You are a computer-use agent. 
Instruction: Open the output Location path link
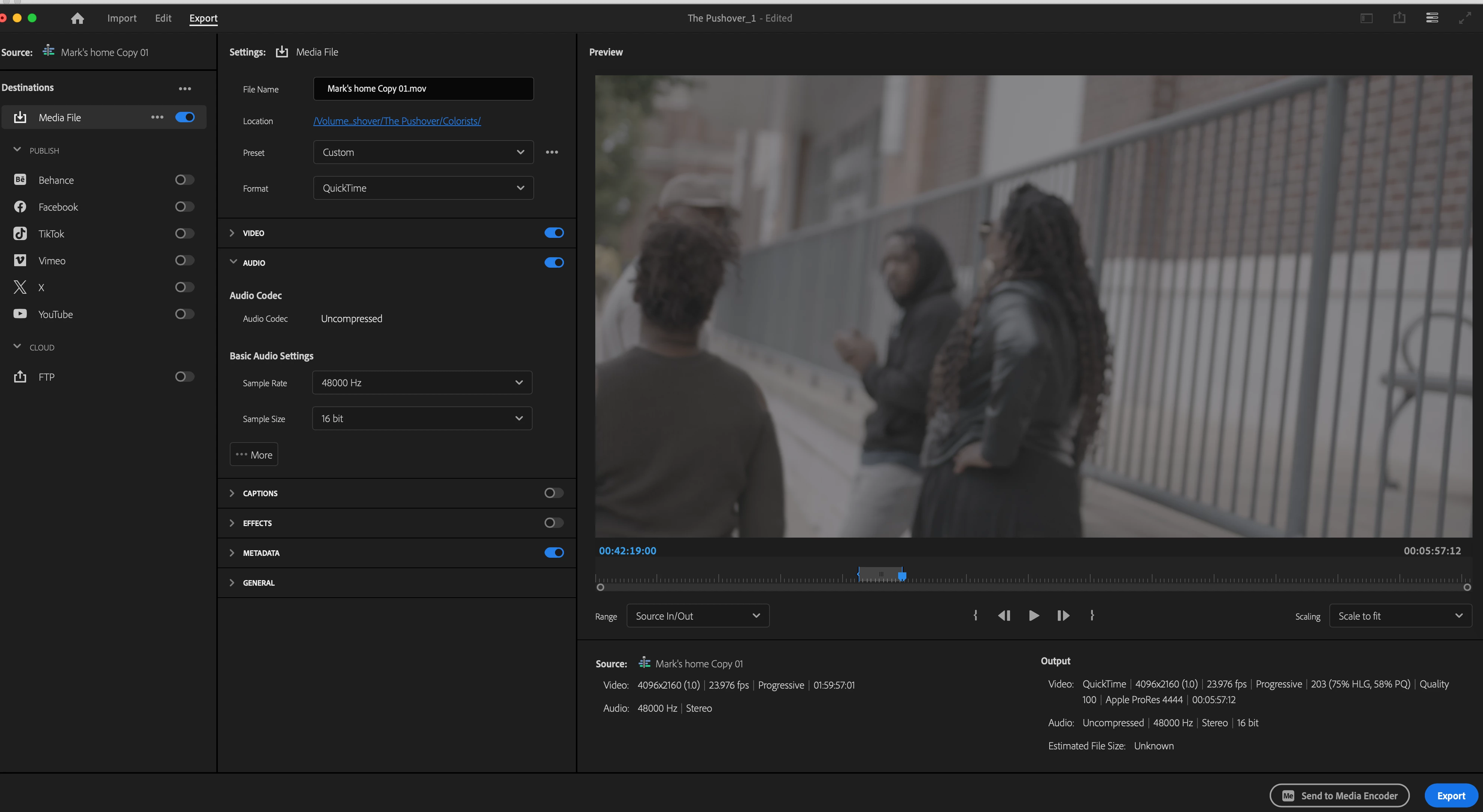396,121
